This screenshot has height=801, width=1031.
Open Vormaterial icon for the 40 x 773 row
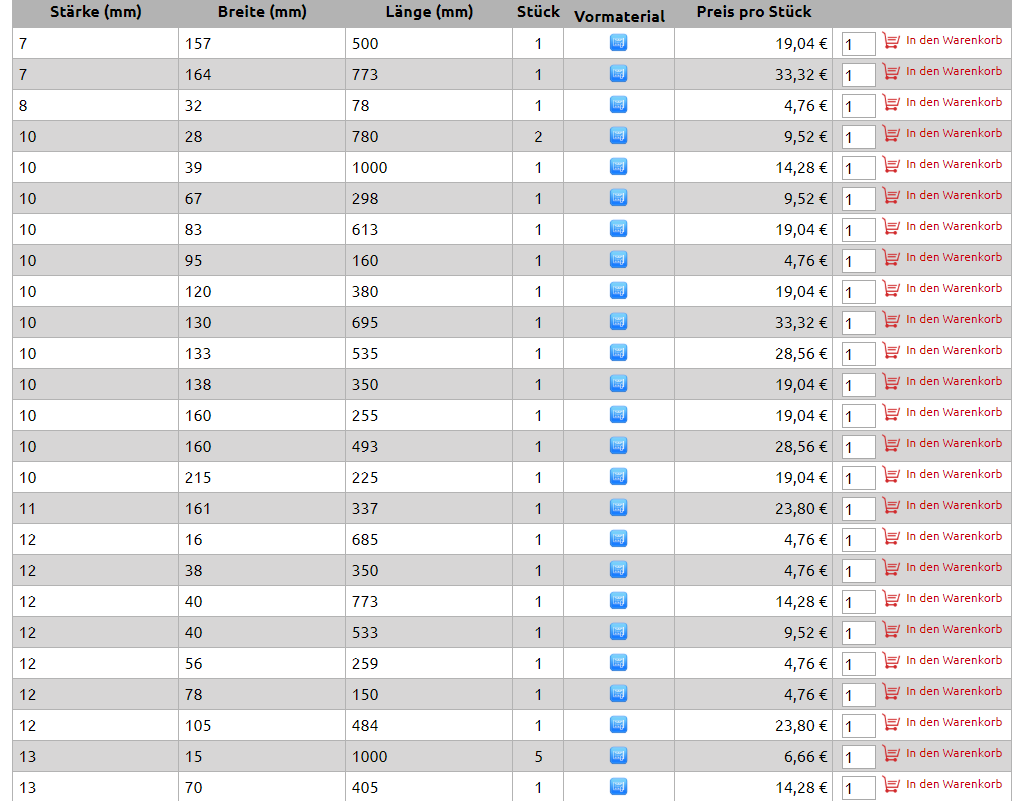tap(618, 600)
